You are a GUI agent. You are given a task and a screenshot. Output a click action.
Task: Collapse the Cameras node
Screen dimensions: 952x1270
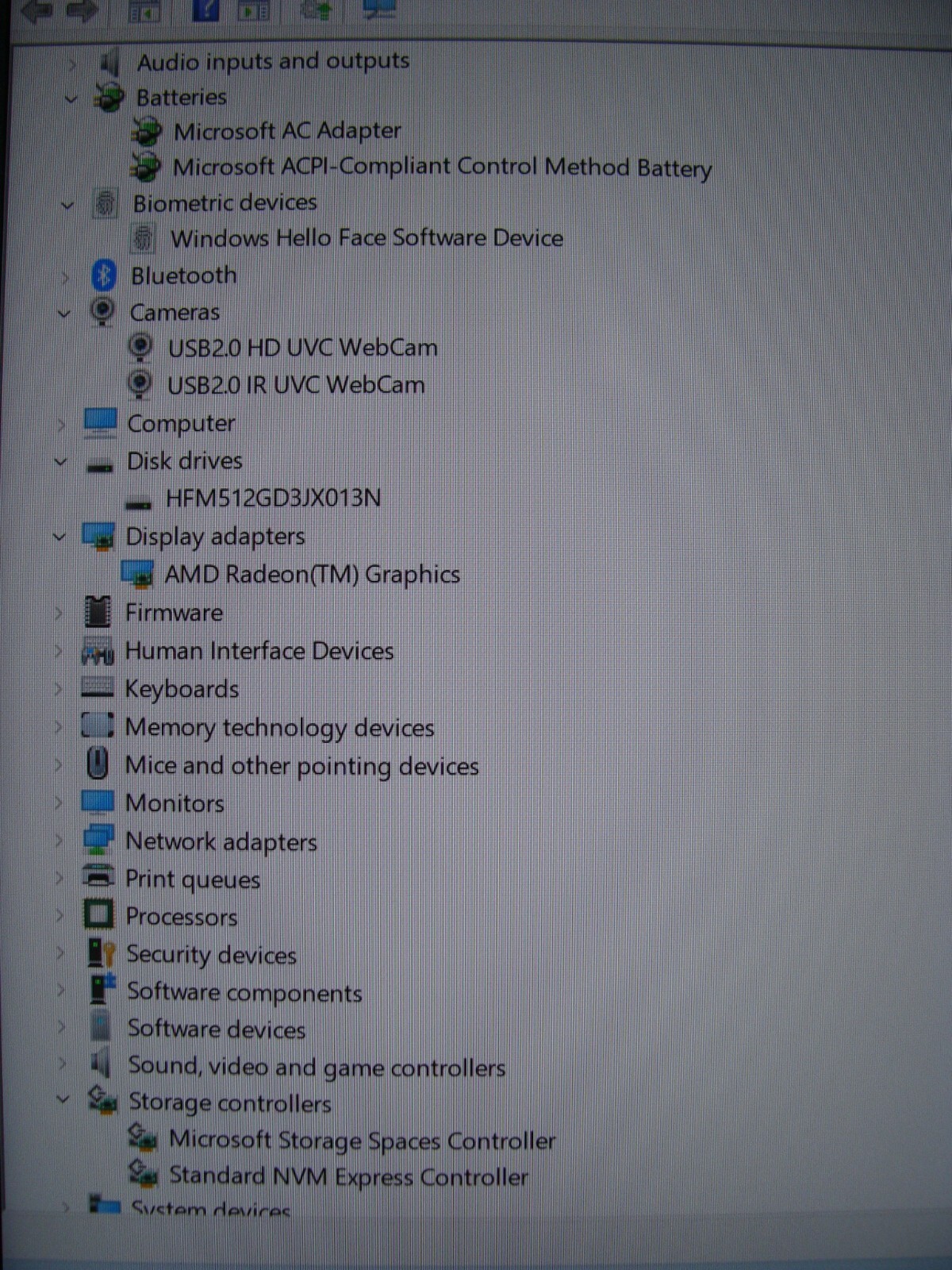point(64,314)
